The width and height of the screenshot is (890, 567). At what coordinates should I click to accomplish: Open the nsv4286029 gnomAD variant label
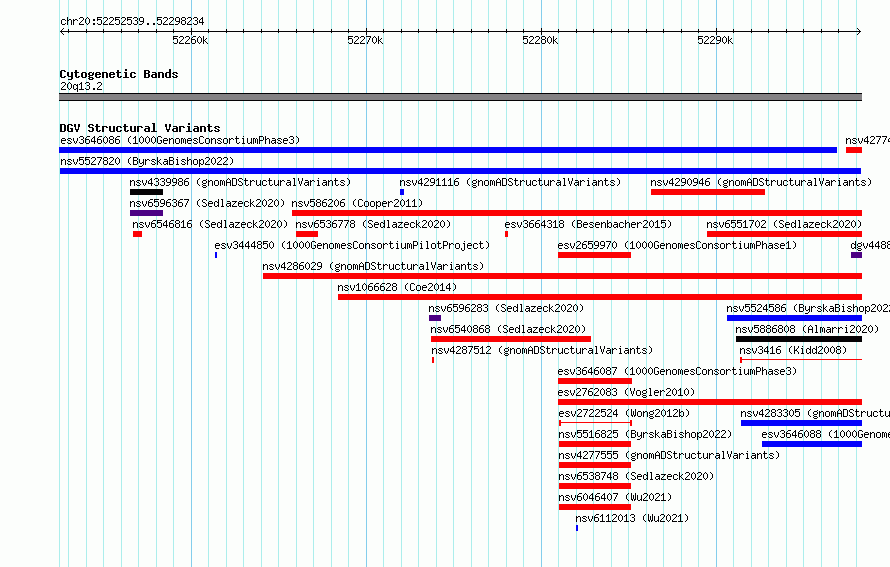pos(373,266)
